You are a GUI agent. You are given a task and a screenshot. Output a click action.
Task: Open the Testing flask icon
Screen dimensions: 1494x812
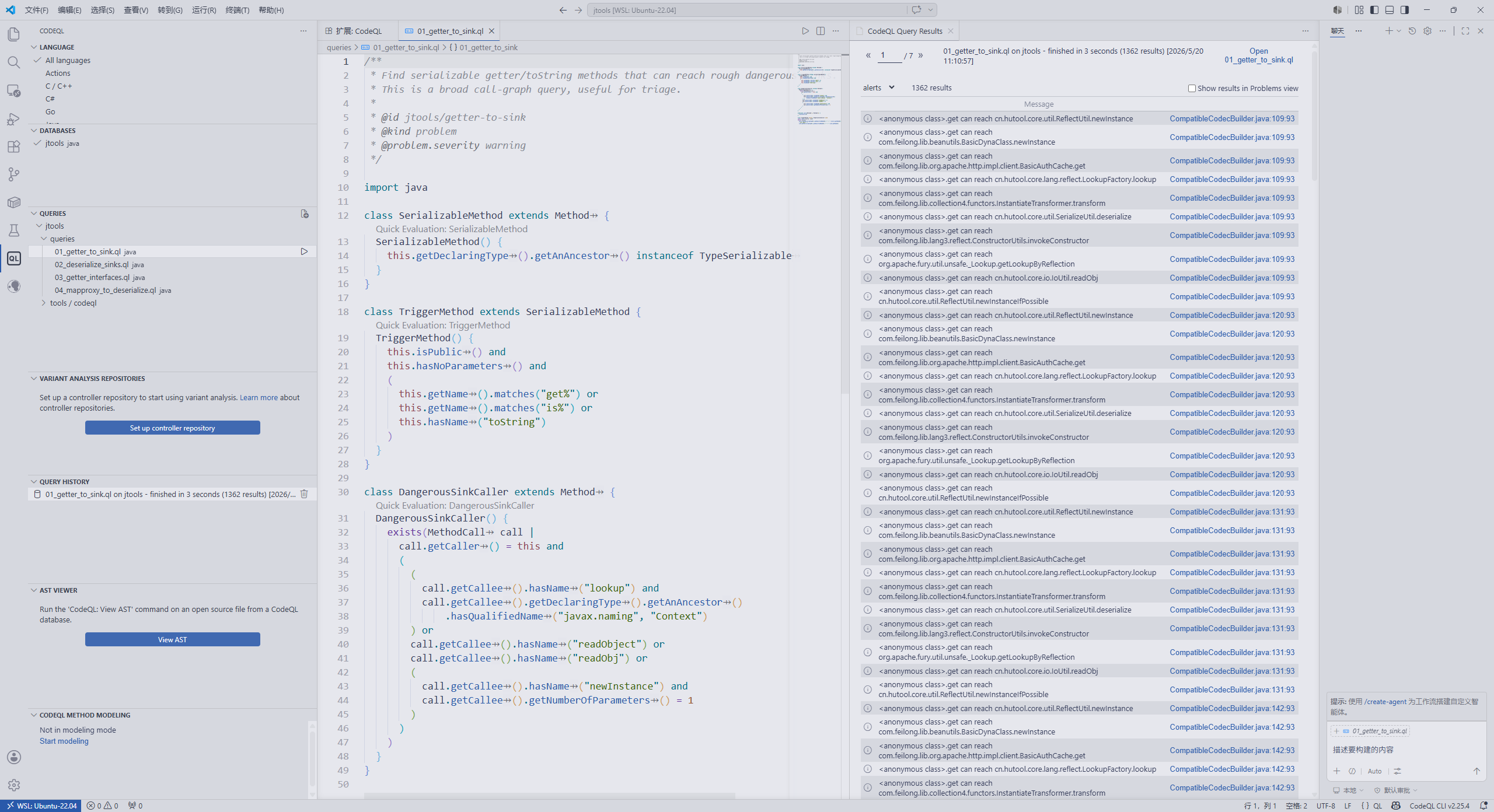(14, 230)
